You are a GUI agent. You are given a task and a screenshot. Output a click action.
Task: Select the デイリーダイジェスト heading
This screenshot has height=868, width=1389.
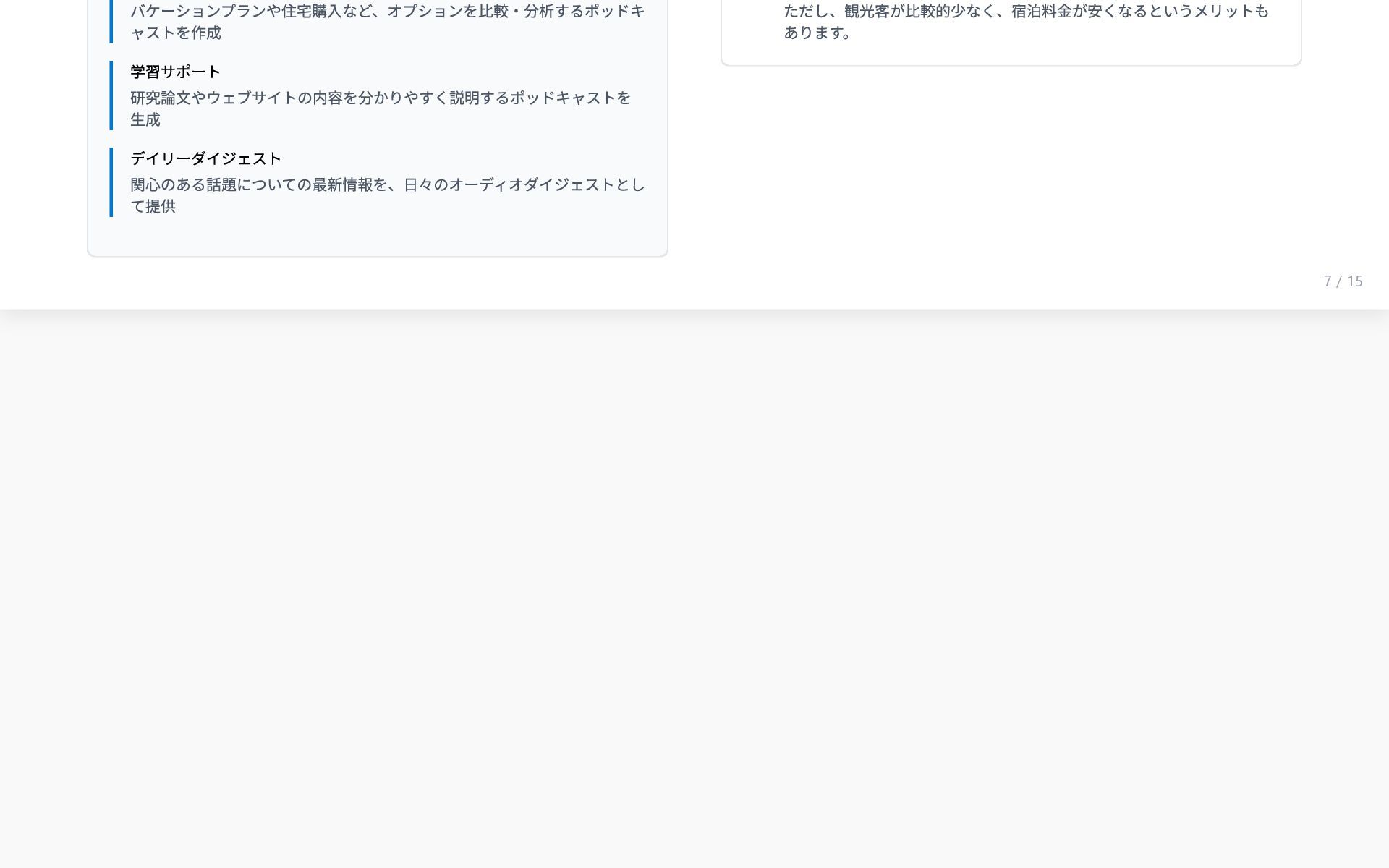[205, 158]
